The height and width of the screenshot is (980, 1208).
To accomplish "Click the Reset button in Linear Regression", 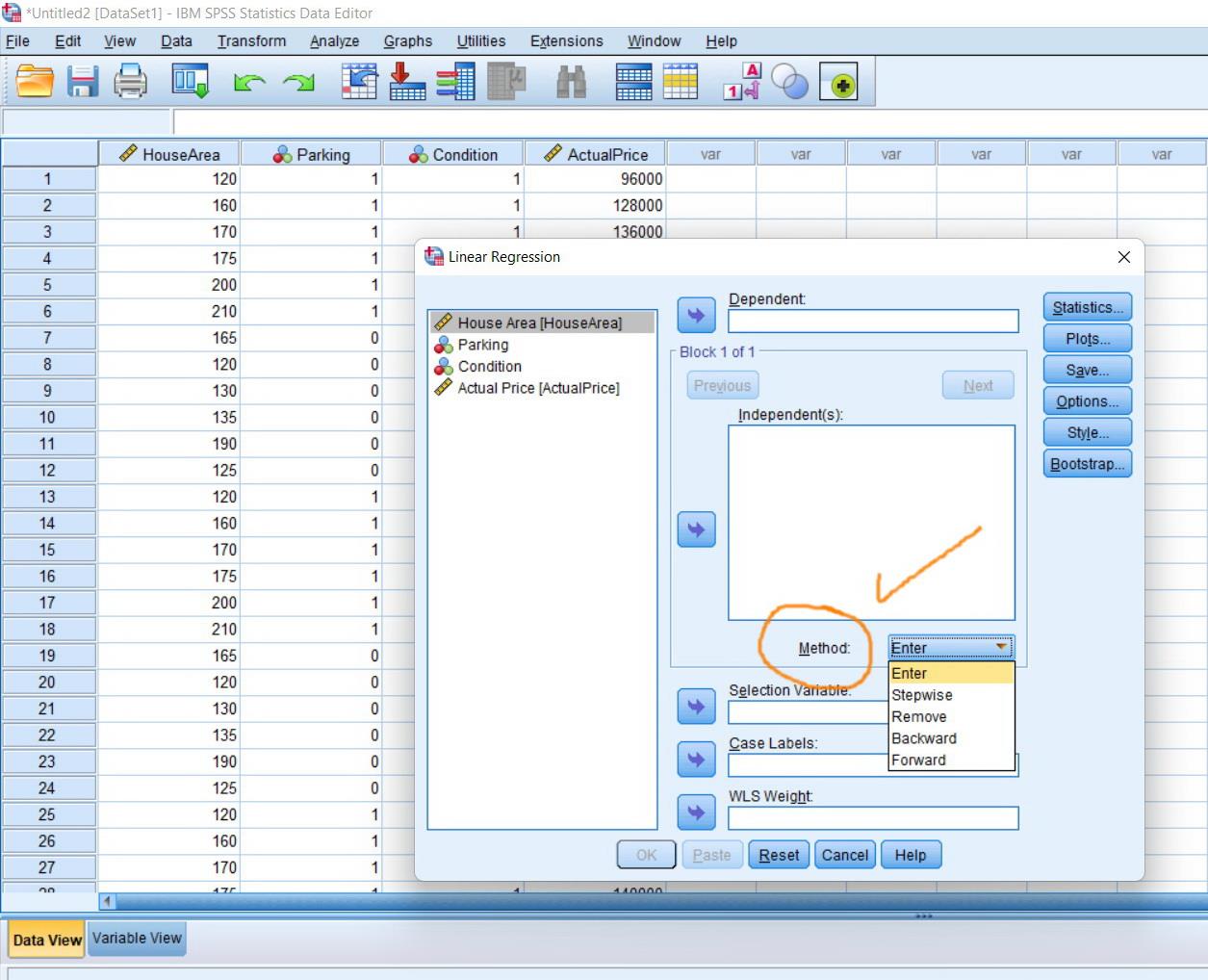I will (x=778, y=854).
